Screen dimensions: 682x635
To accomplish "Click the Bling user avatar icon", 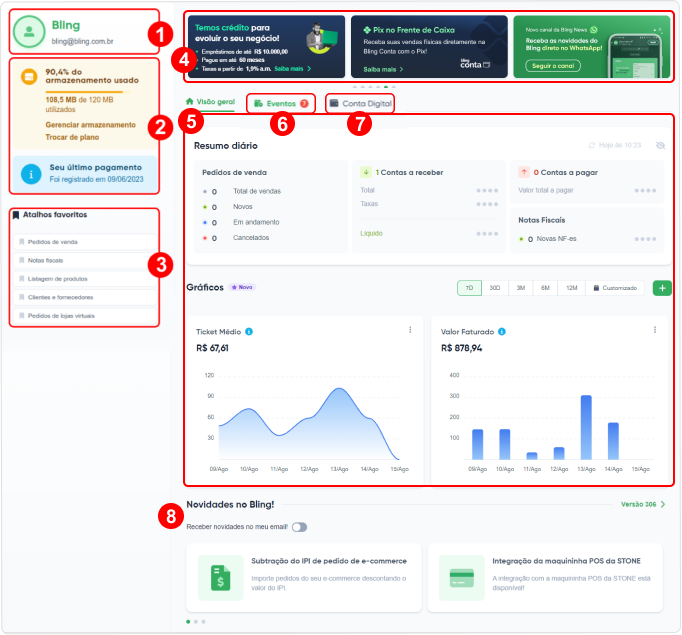I will 29,32.
